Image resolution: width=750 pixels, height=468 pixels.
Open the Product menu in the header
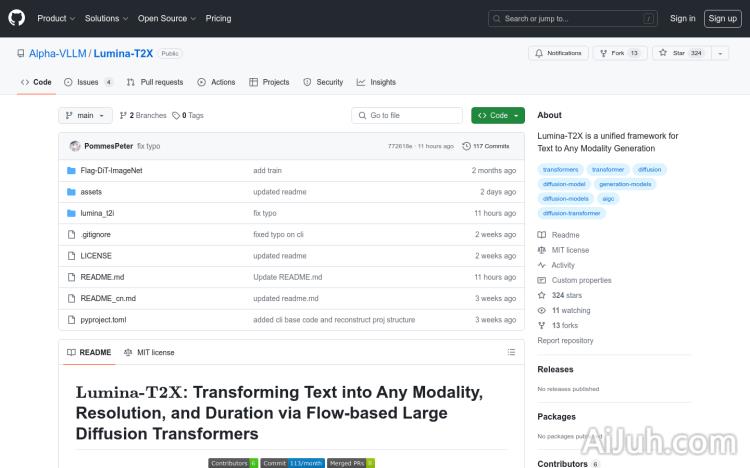coord(55,18)
